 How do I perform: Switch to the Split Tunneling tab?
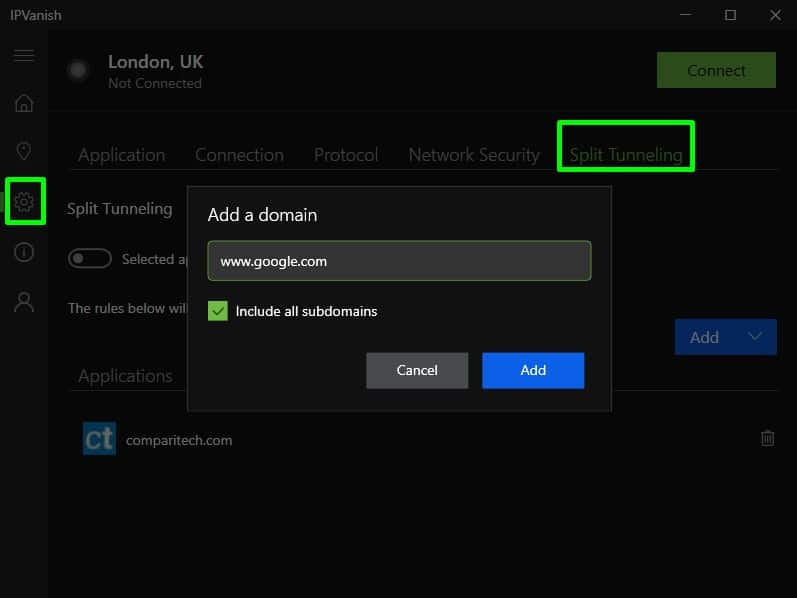coord(626,155)
